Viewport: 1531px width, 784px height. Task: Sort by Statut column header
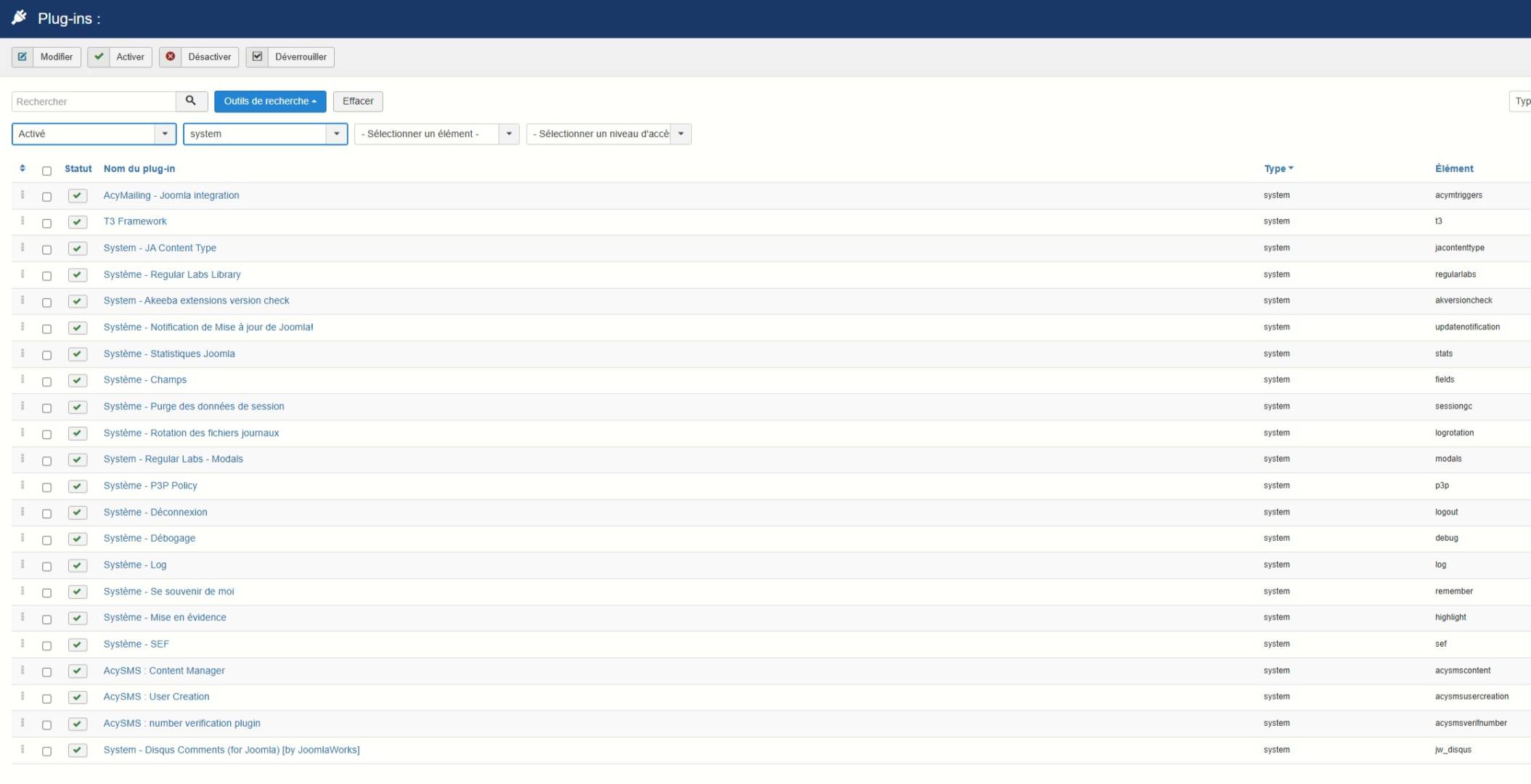click(x=78, y=168)
